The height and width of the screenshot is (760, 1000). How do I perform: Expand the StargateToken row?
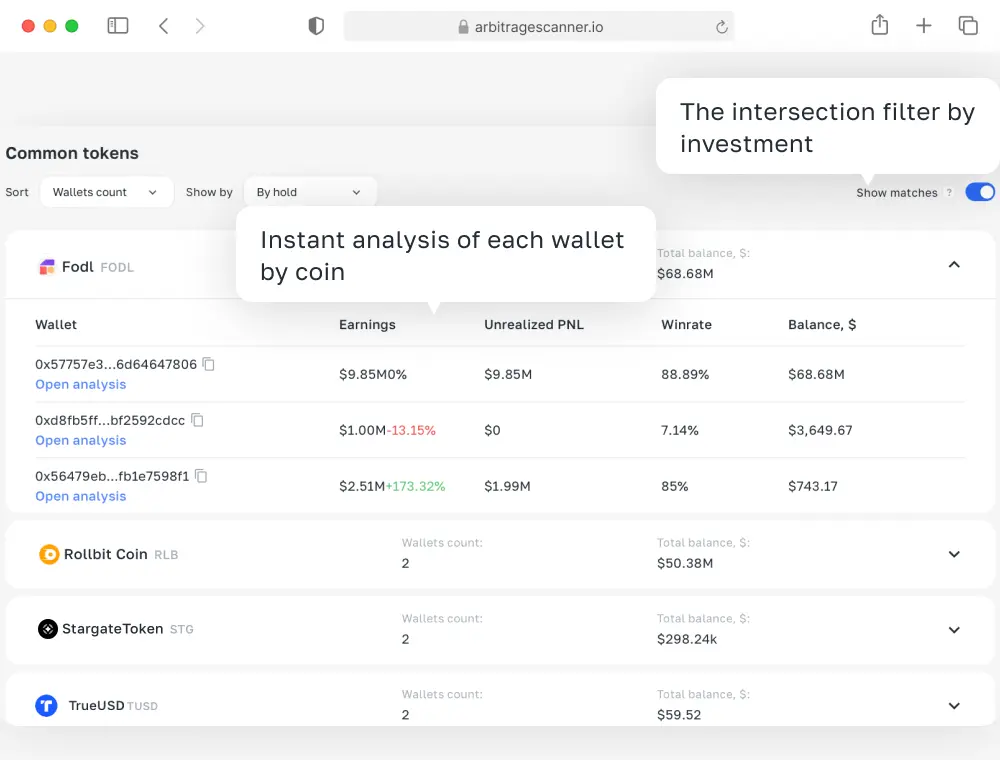[954, 630]
